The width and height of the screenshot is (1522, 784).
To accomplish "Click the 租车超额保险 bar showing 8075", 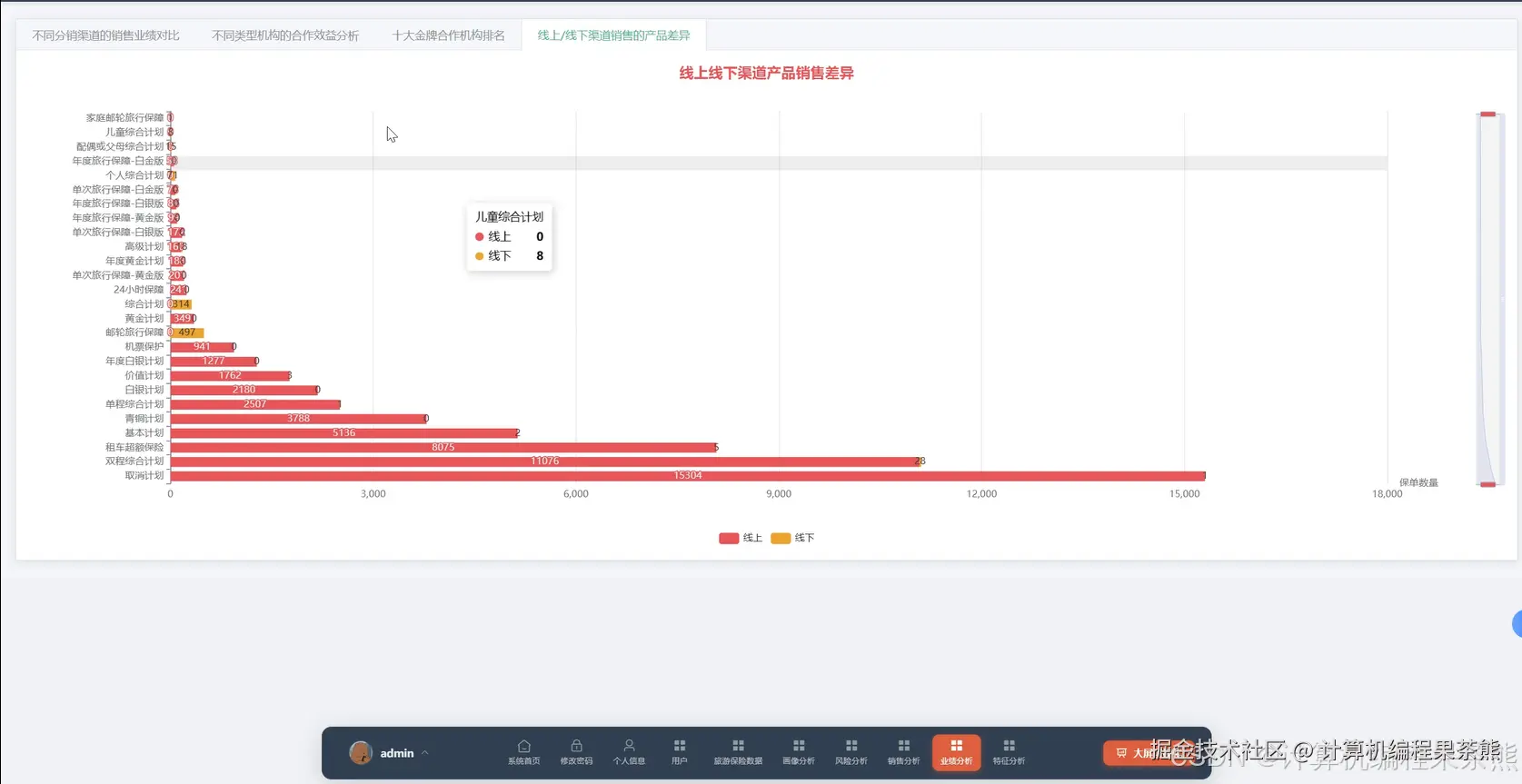I will (443, 447).
